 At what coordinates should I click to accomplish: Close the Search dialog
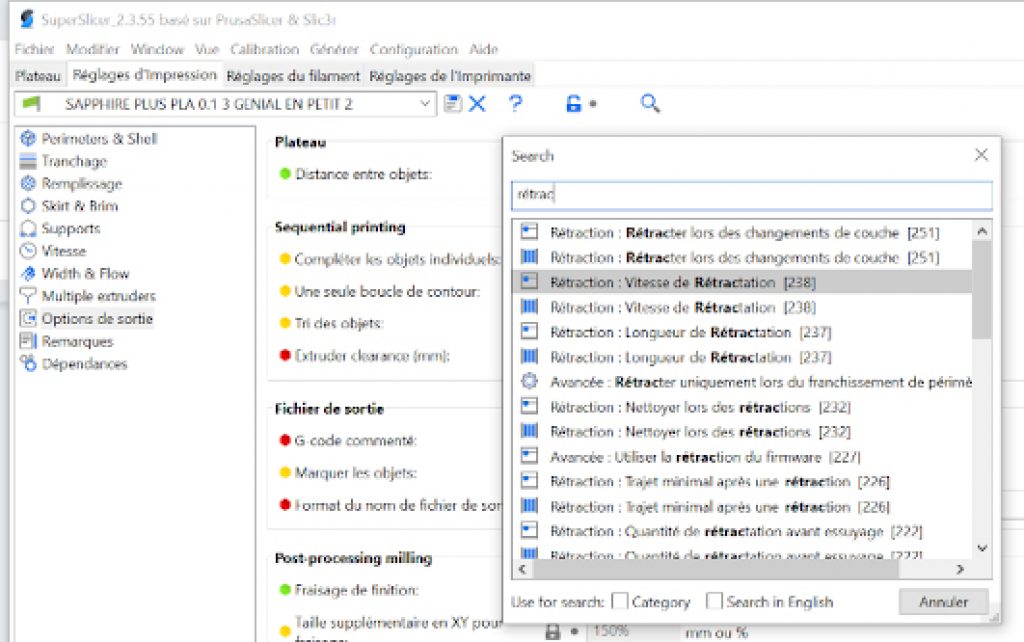(981, 155)
